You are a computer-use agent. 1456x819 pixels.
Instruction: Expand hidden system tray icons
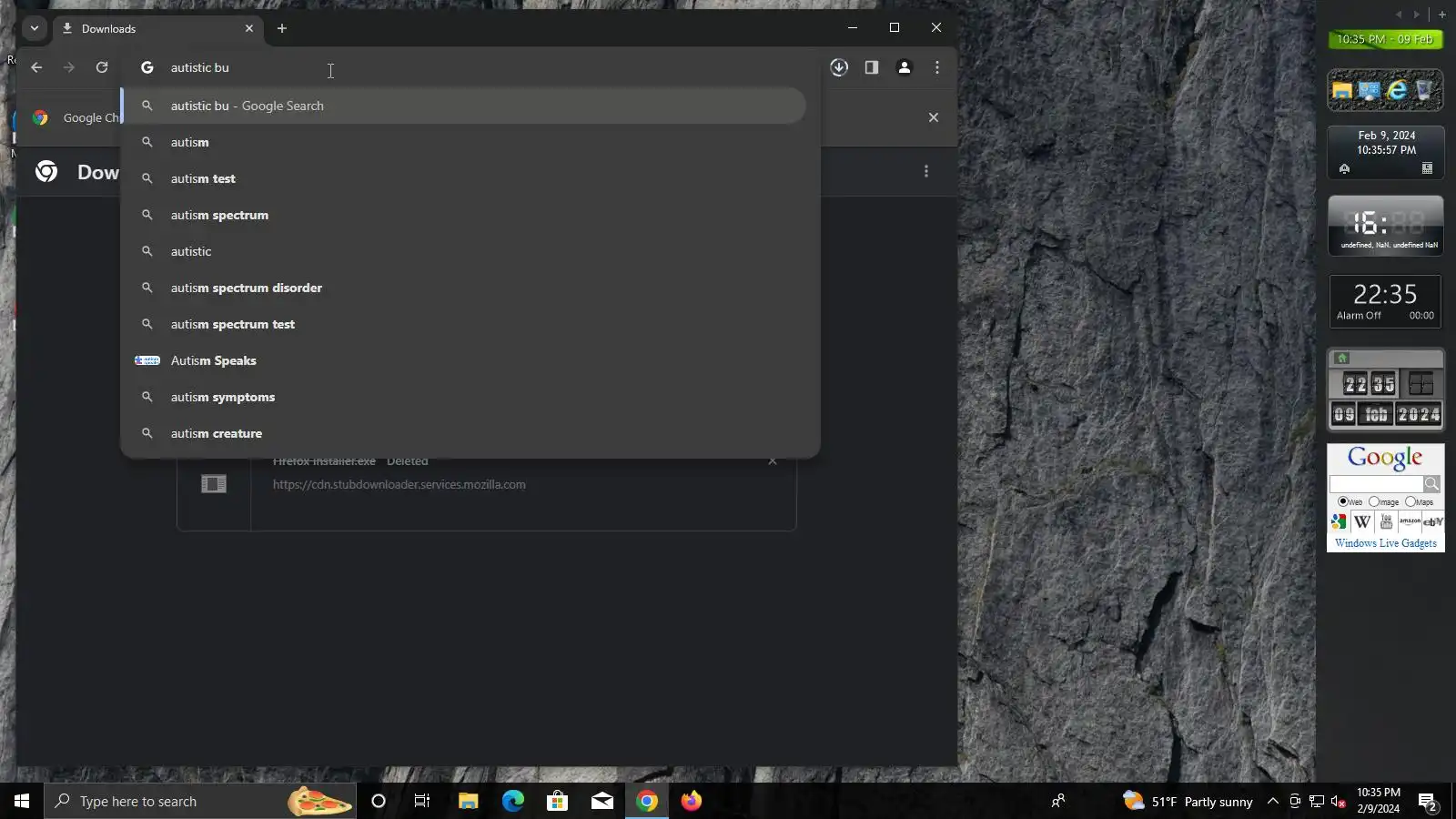coord(1273,801)
